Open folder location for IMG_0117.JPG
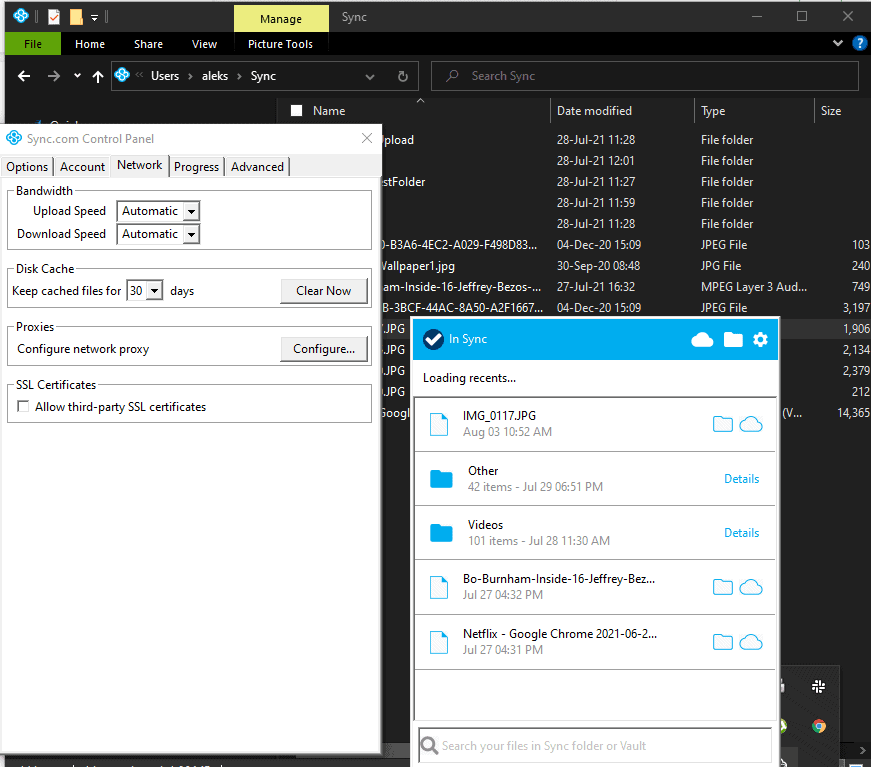Screen dimensions: 871x767 click(722, 424)
